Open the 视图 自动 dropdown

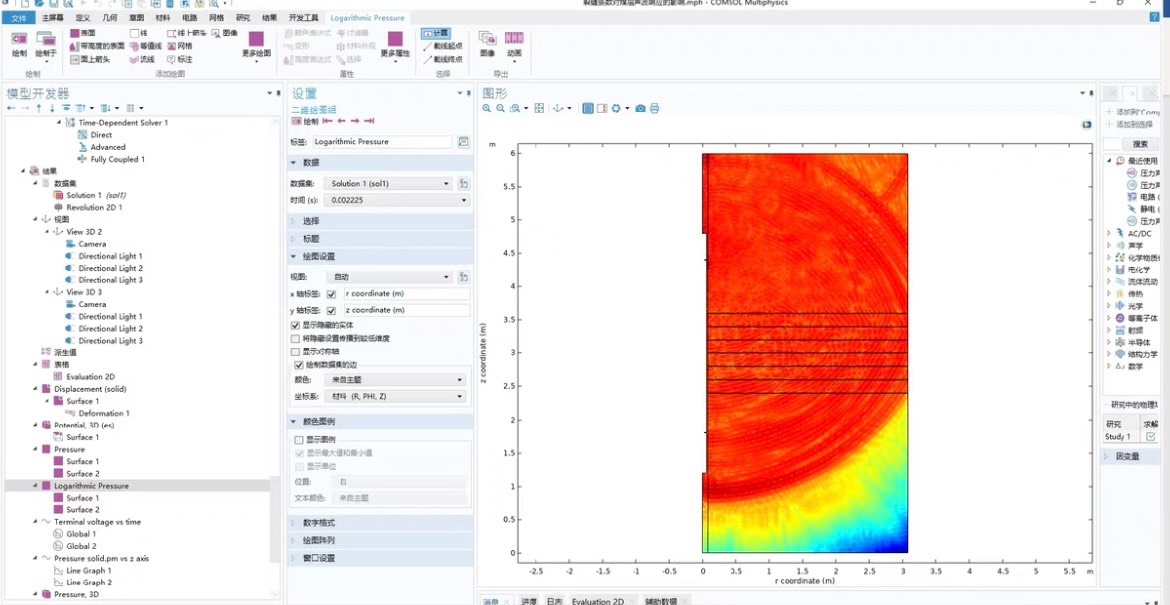[388, 277]
